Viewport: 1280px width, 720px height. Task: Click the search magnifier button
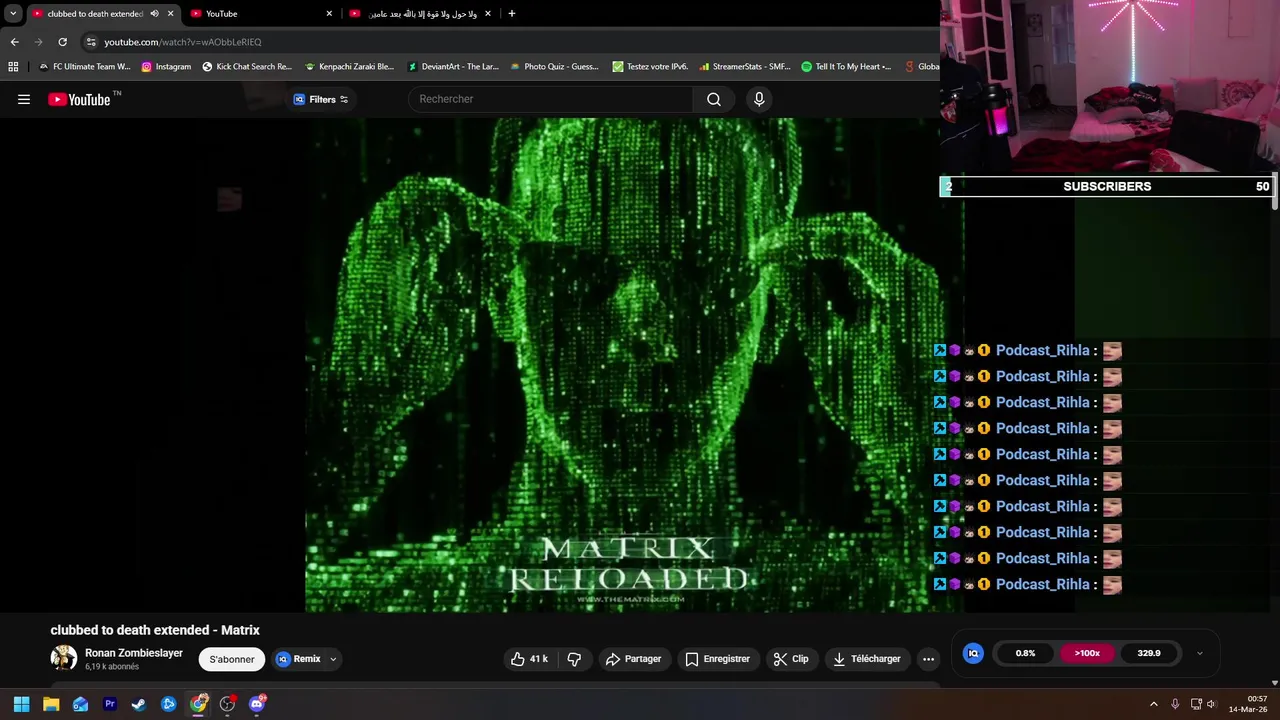[x=714, y=99]
